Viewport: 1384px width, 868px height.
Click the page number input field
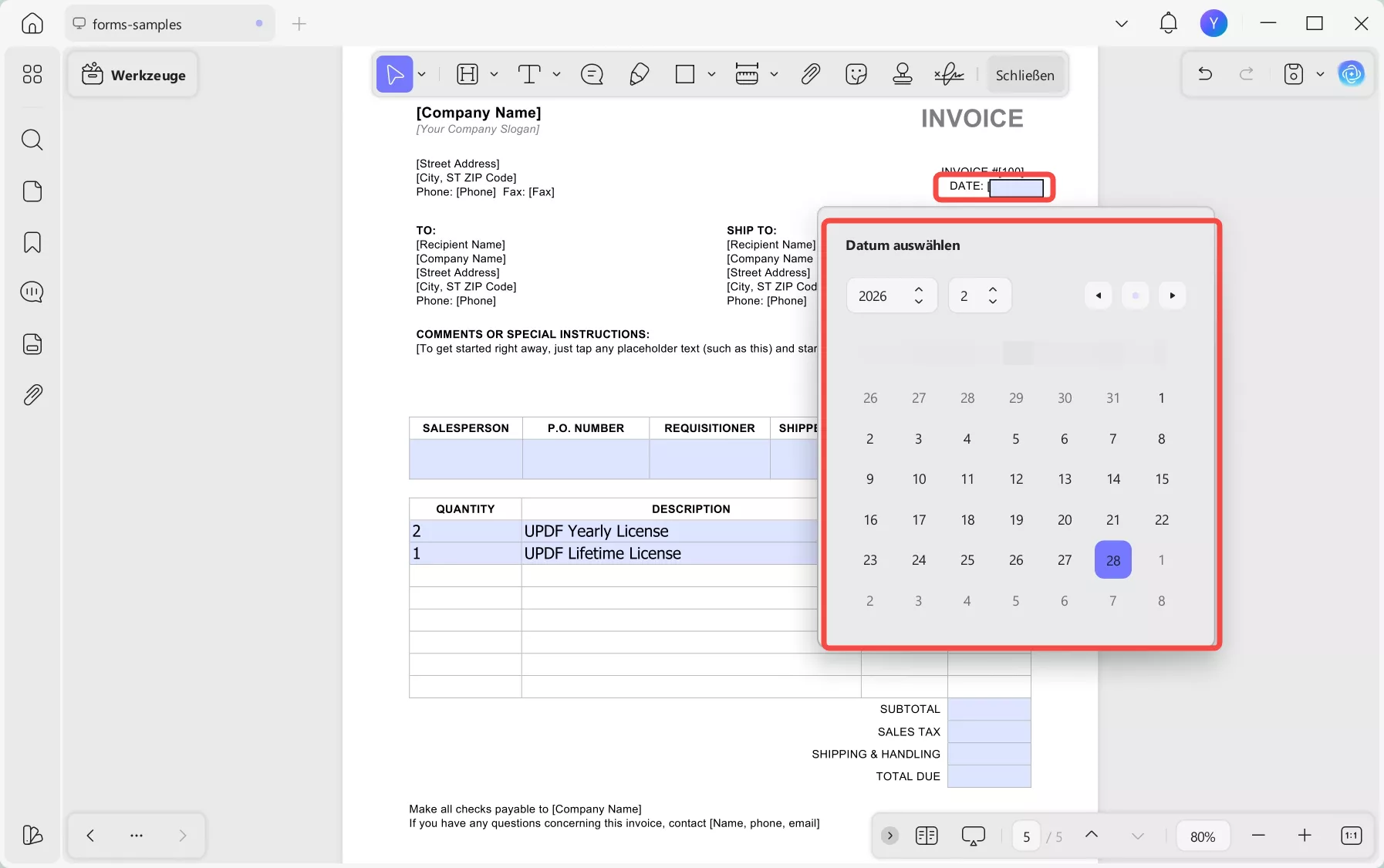point(1026,836)
